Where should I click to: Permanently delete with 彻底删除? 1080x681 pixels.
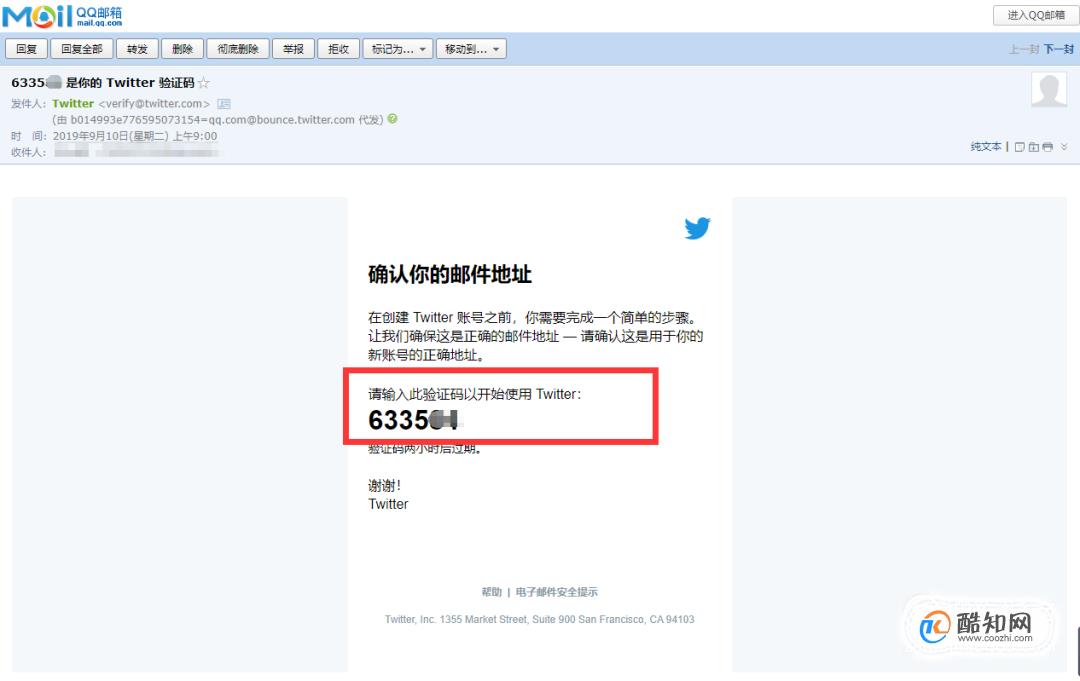pos(238,49)
